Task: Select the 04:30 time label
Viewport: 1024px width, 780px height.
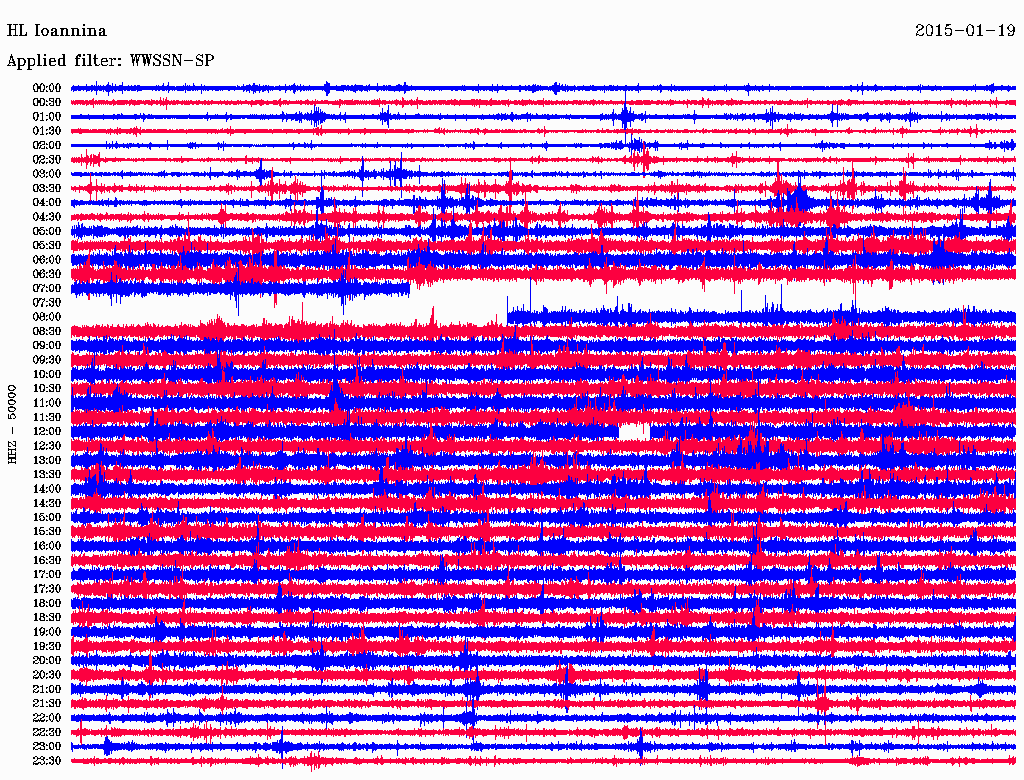Action: (47, 217)
